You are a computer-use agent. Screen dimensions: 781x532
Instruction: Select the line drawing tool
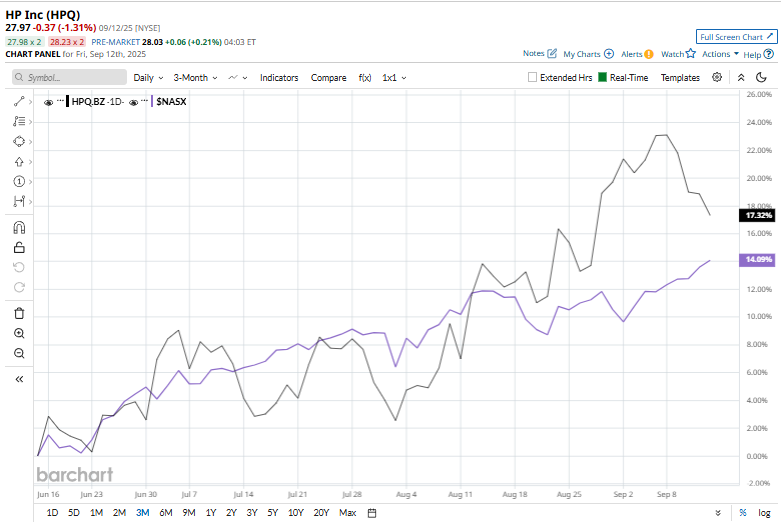coord(19,102)
